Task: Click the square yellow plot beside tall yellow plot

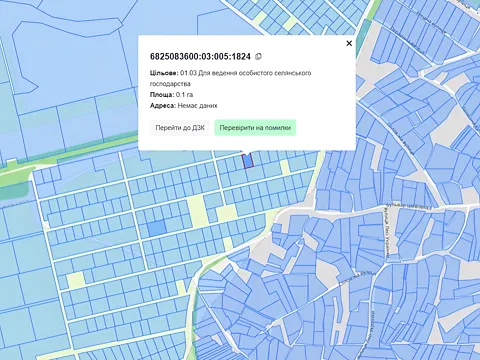Action: [x=227, y=213]
